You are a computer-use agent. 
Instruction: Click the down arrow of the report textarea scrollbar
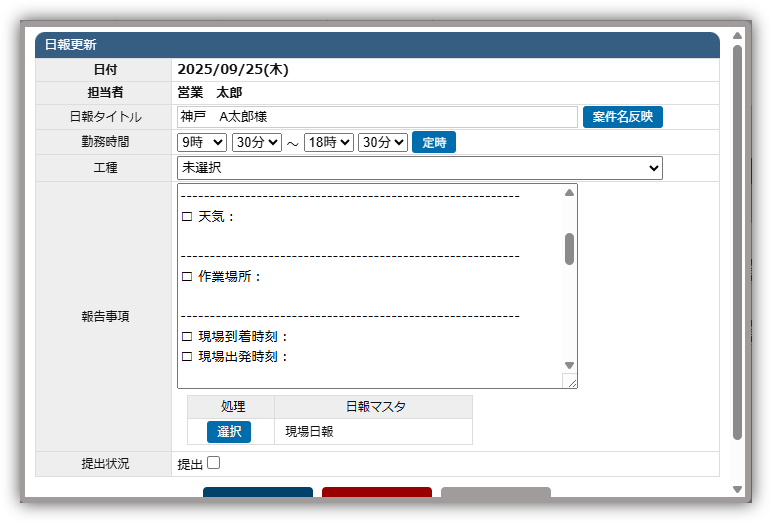click(569, 366)
